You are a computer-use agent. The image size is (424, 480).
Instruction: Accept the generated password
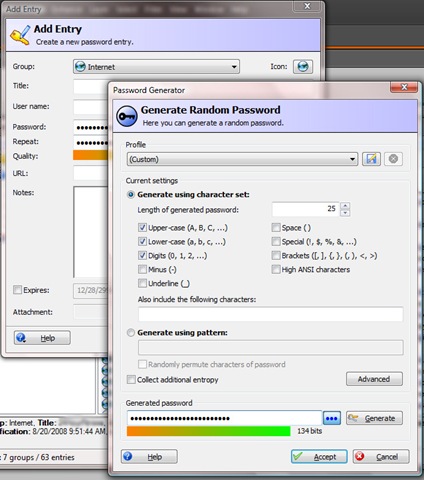[x=319, y=457]
